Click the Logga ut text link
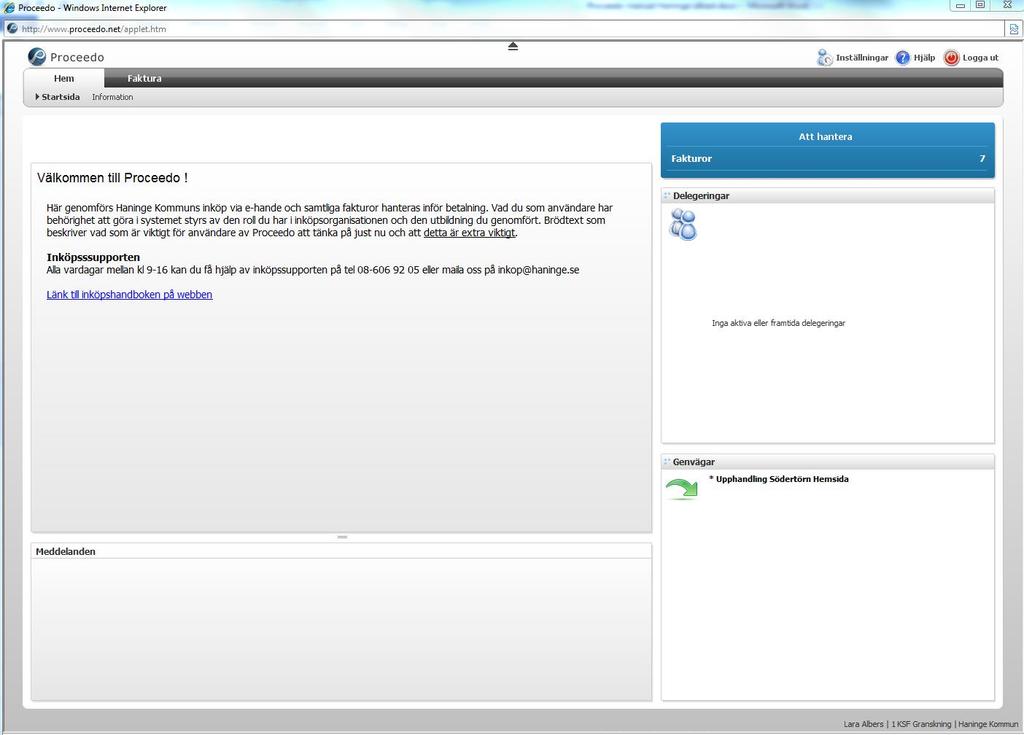1024x735 pixels. pyautogui.click(x=980, y=57)
